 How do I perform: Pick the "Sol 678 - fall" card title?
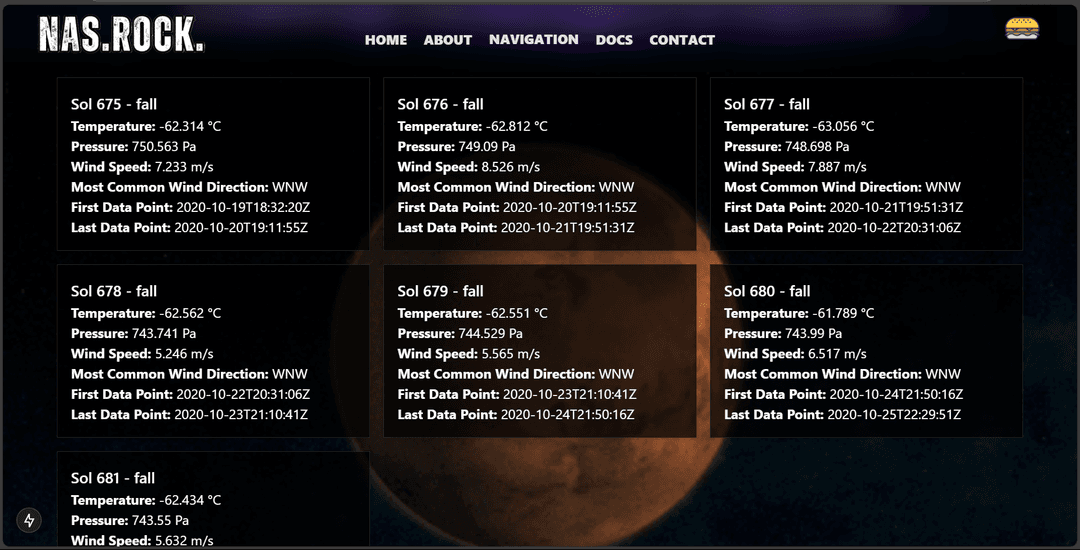(114, 291)
